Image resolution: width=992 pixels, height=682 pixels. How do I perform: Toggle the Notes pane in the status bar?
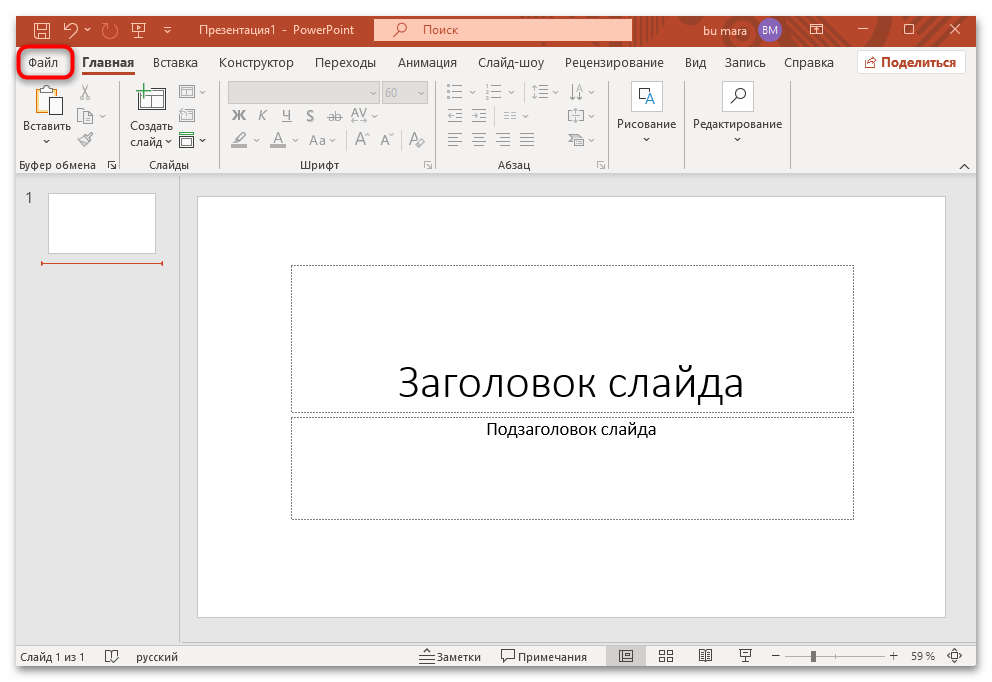[x=450, y=656]
